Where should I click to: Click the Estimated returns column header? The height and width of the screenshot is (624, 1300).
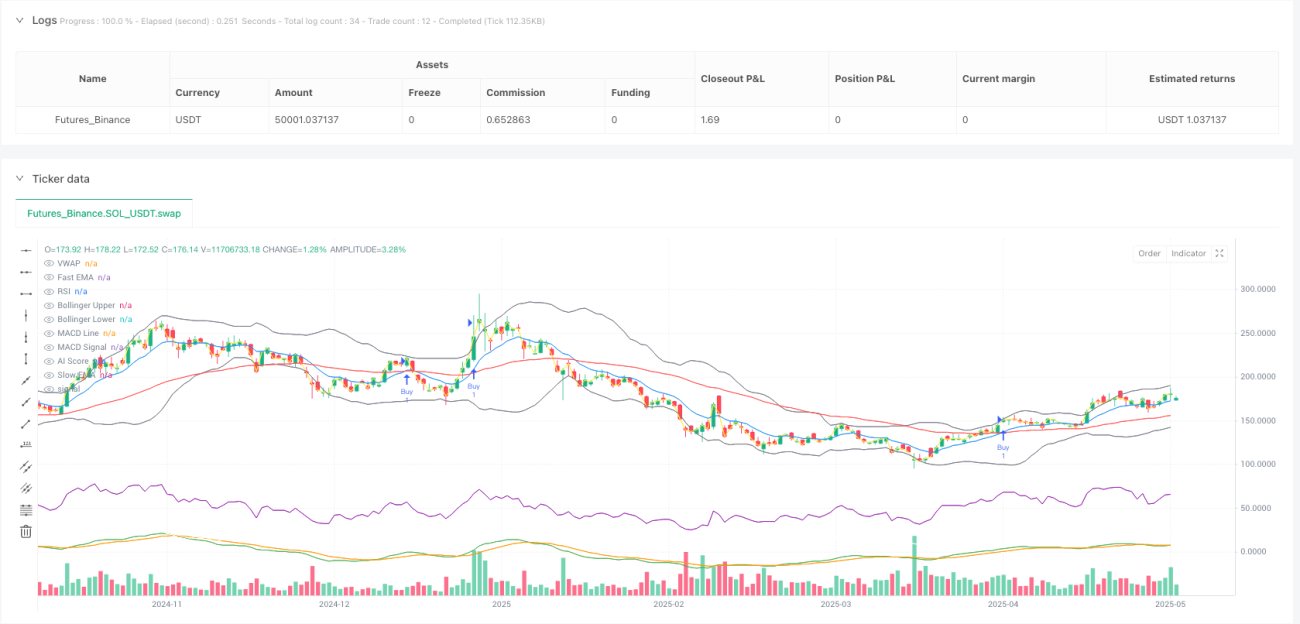coord(1192,78)
